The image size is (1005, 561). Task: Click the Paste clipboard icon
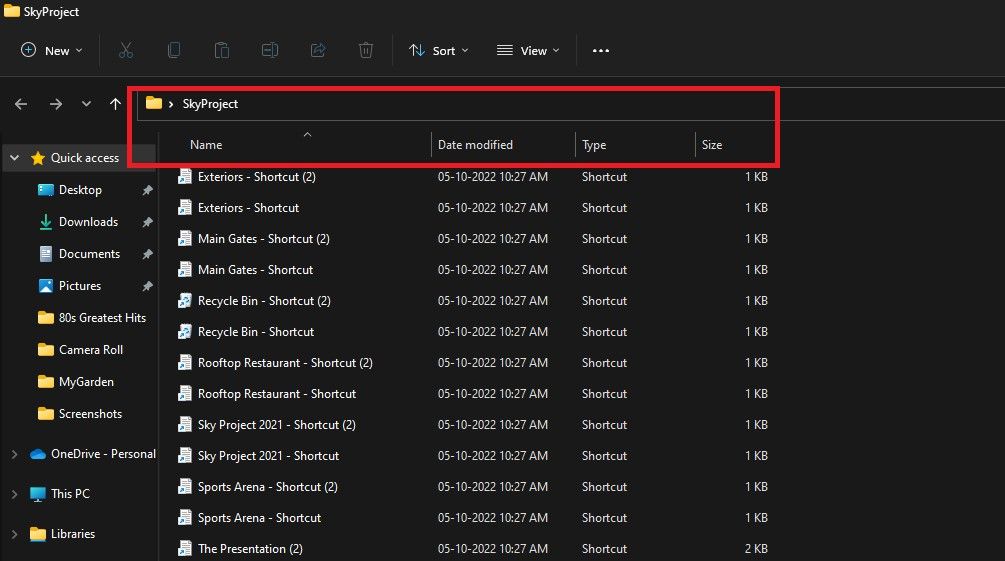(x=222, y=50)
